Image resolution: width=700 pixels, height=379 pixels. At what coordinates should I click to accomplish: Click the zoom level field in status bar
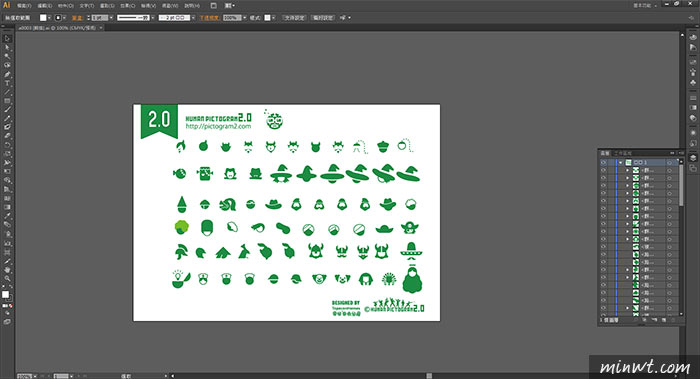25,376
